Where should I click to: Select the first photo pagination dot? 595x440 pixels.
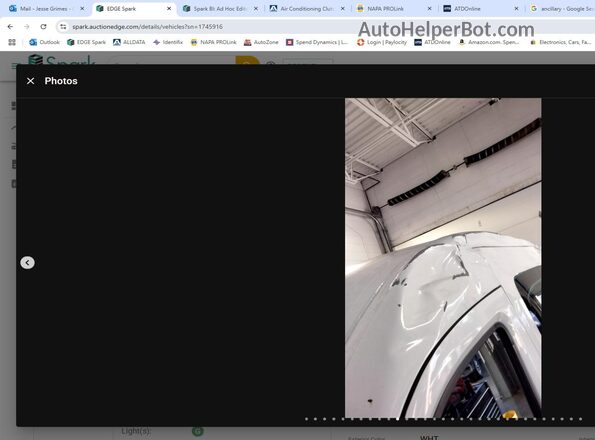click(307, 419)
